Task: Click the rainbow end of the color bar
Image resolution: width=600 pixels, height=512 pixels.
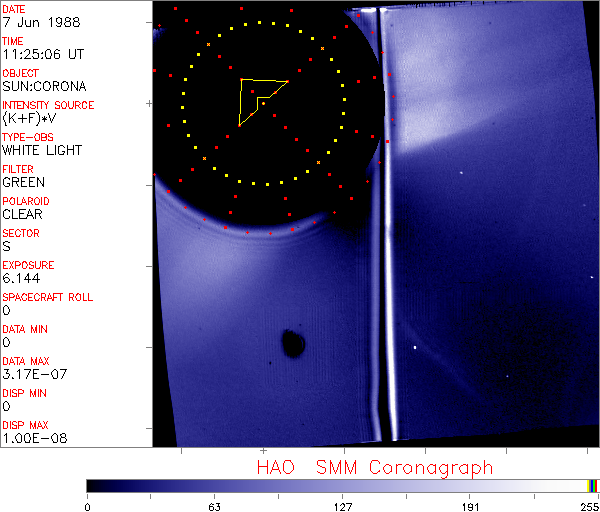Action: [x=593, y=485]
